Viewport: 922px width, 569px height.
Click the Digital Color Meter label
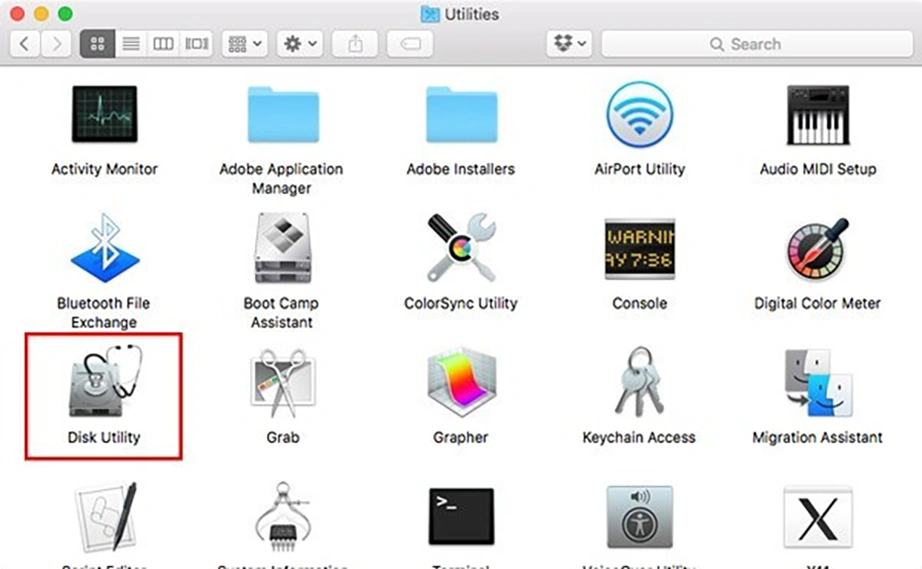click(817, 303)
